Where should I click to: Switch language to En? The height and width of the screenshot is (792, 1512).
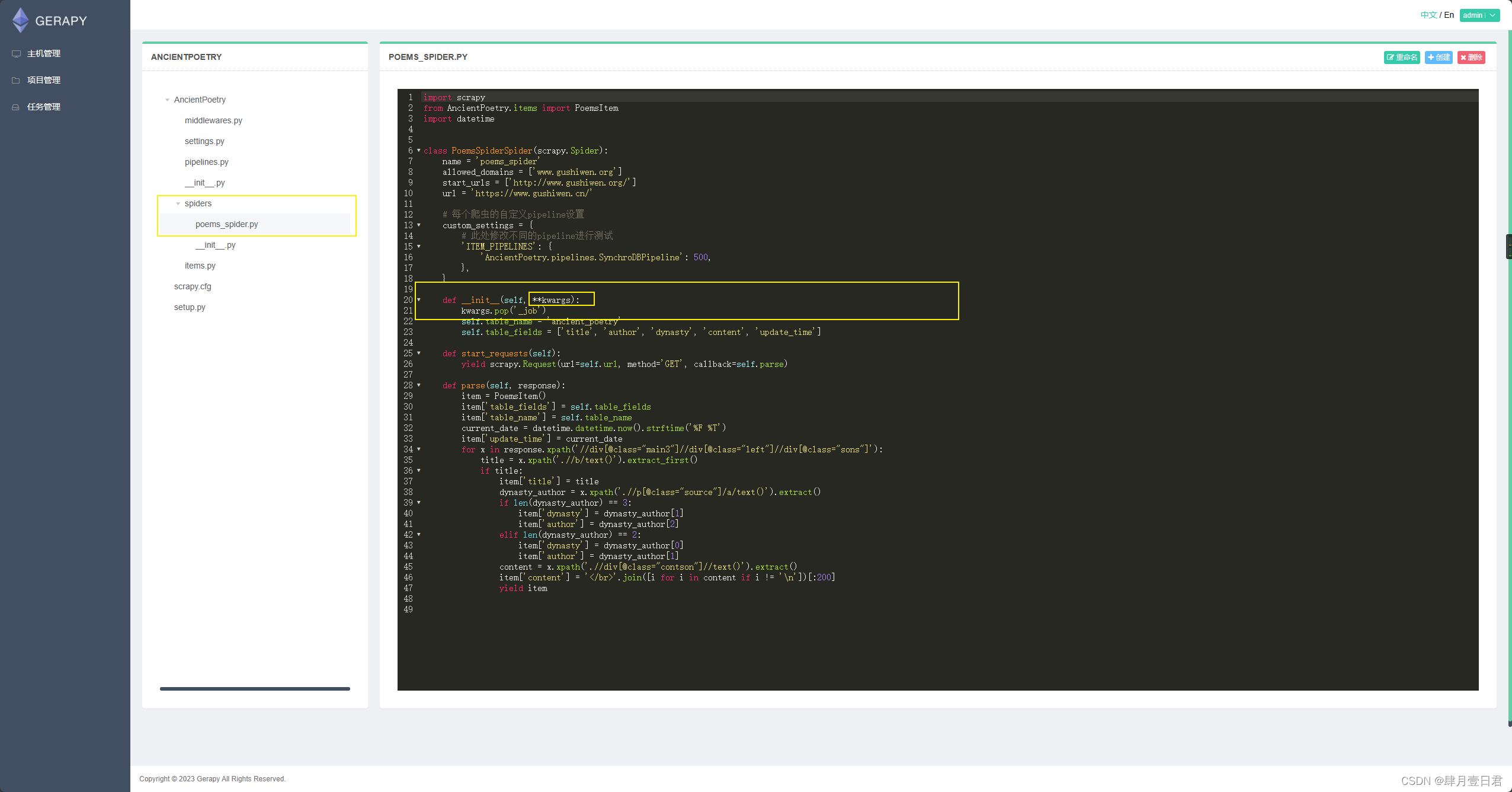pyautogui.click(x=1449, y=15)
